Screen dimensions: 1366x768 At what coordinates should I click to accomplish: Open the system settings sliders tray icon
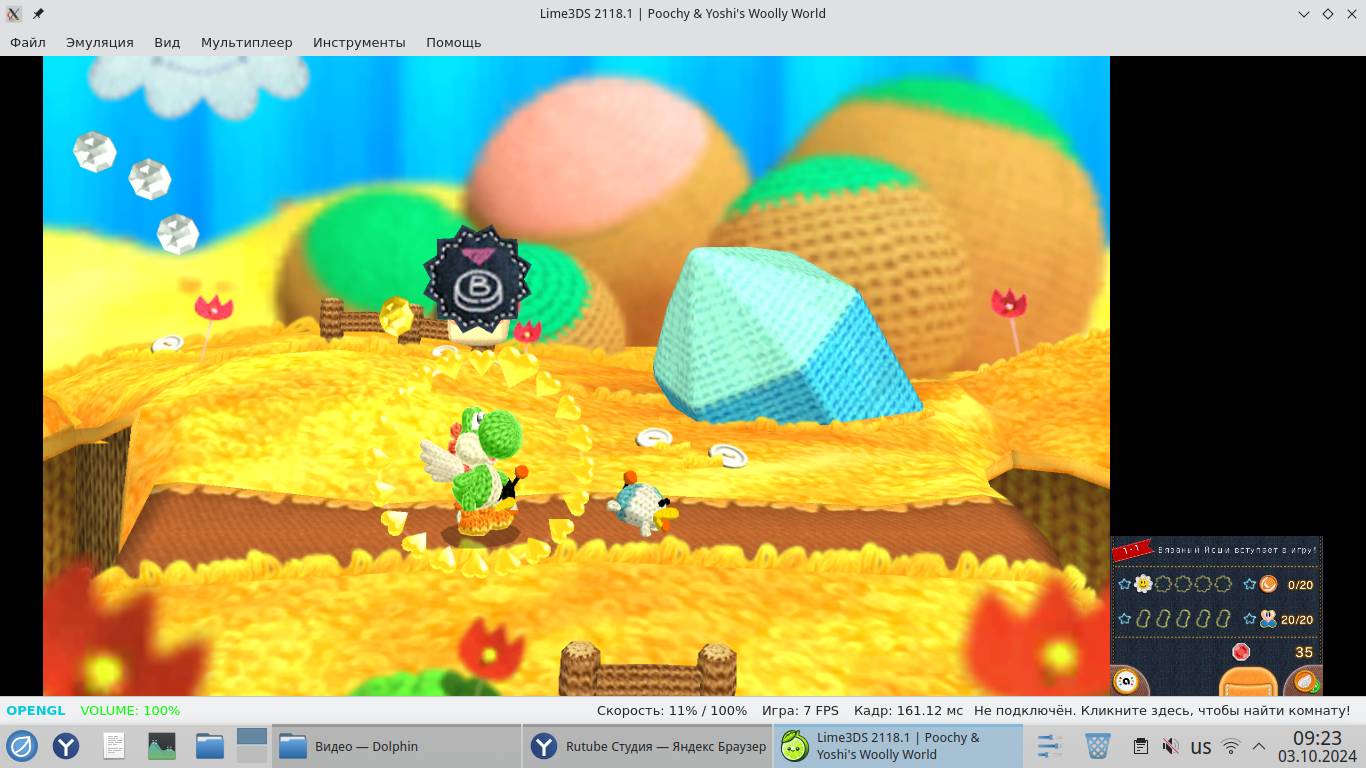[x=1050, y=746]
